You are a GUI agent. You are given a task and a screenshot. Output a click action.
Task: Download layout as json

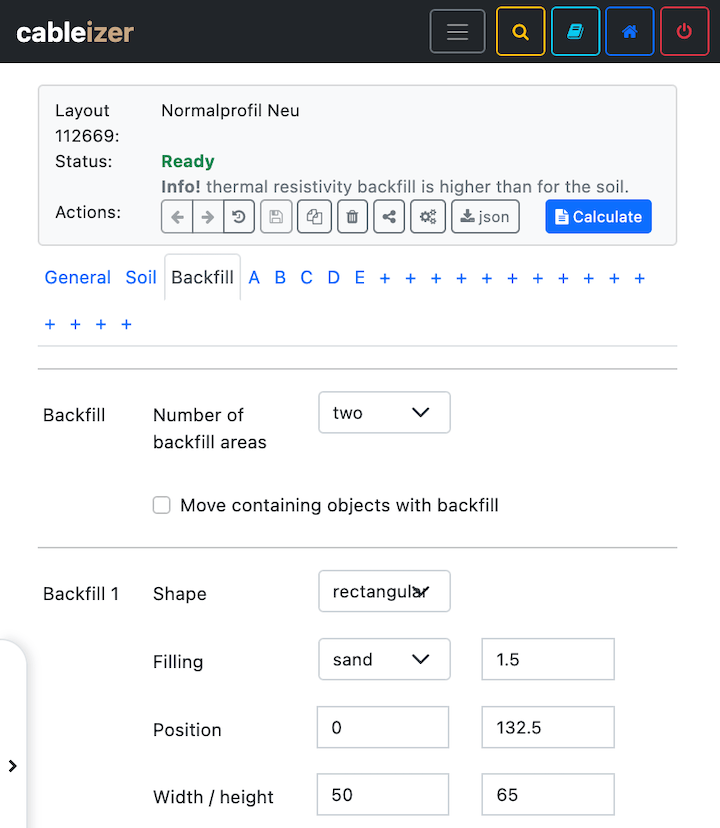pos(485,217)
